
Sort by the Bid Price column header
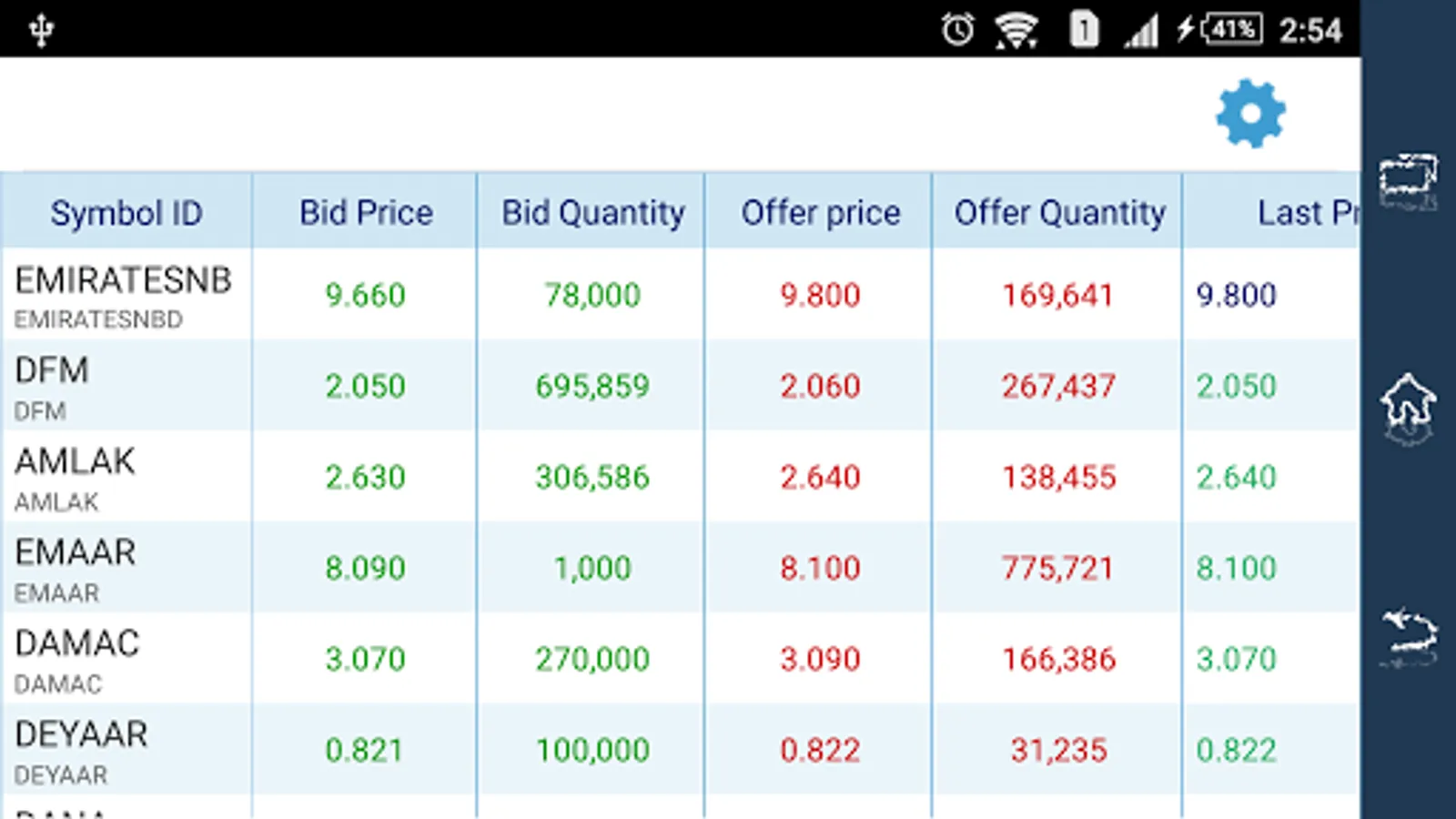click(366, 212)
